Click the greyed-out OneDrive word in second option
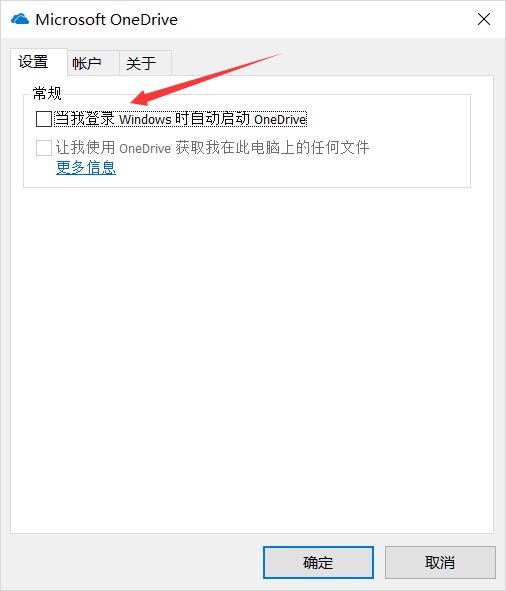This screenshot has height=591, width=506. (x=145, y=148)
